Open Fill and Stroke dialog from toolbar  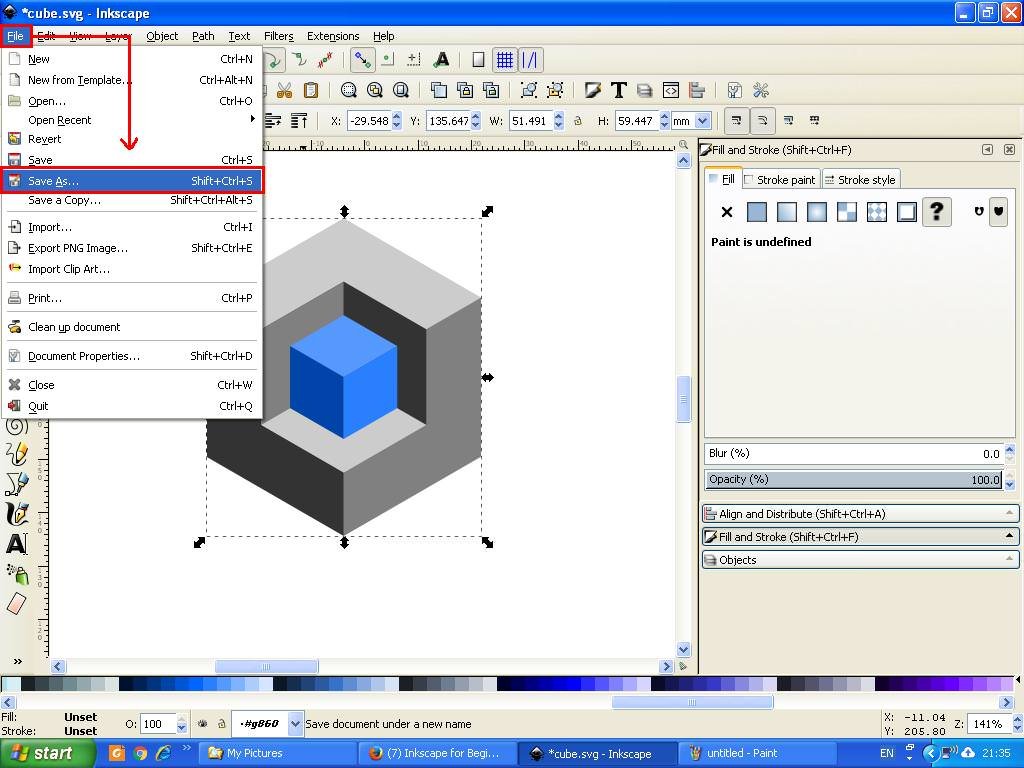[x=592, y=90]
